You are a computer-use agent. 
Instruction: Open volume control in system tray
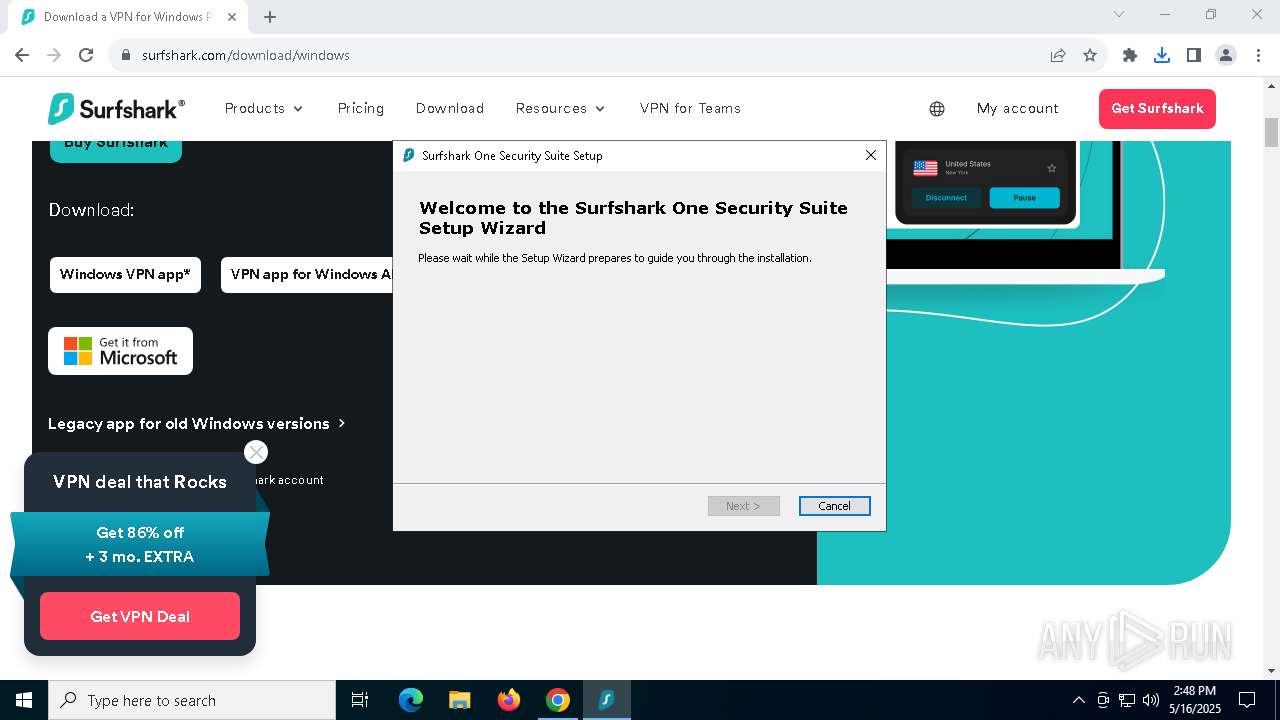click(x=1150, y=700)
